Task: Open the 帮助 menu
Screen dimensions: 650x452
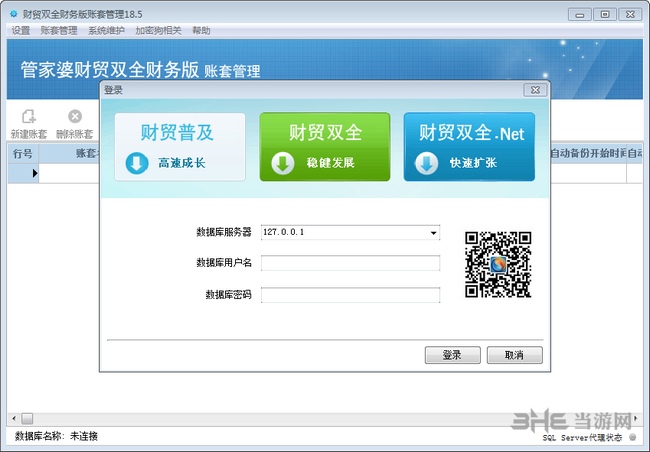Action: (201, 31)
